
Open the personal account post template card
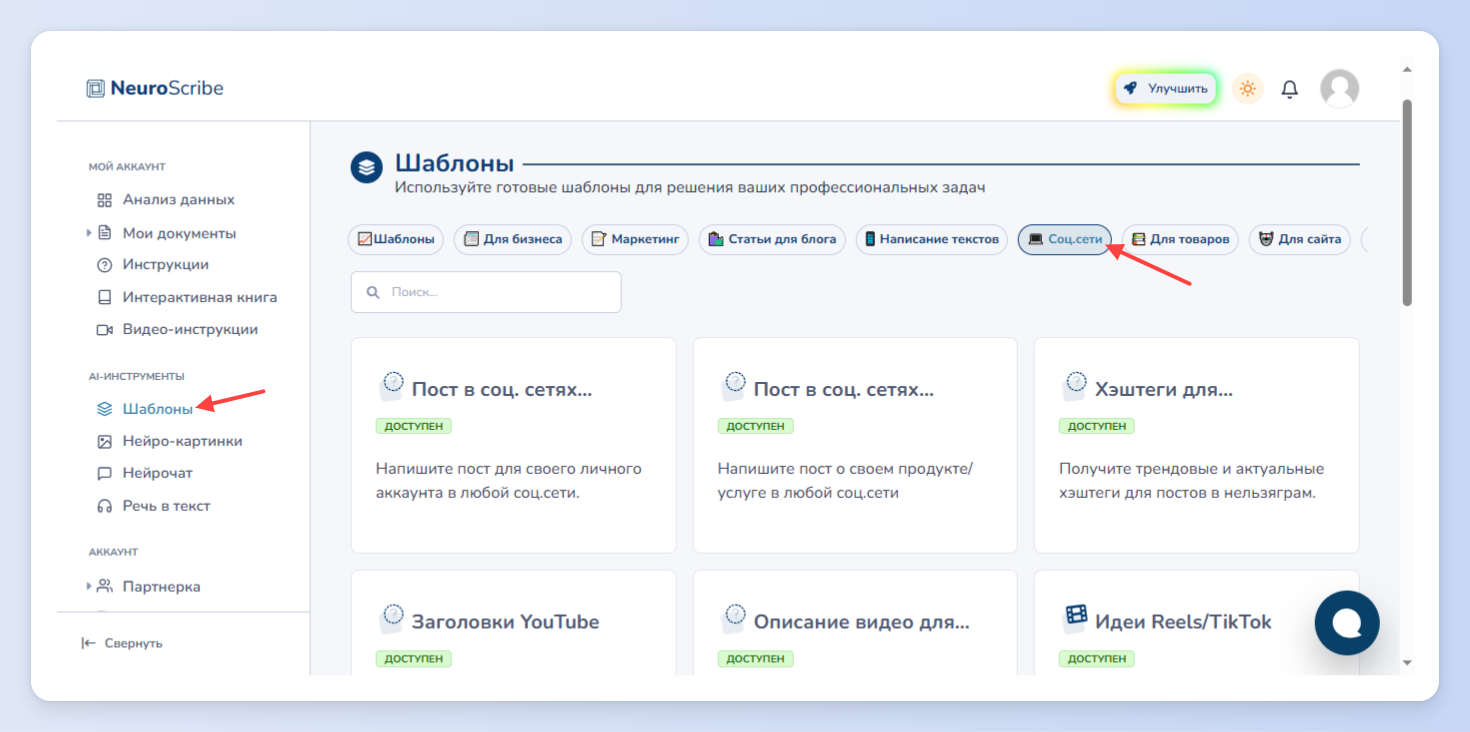click(x=513, y=445)
